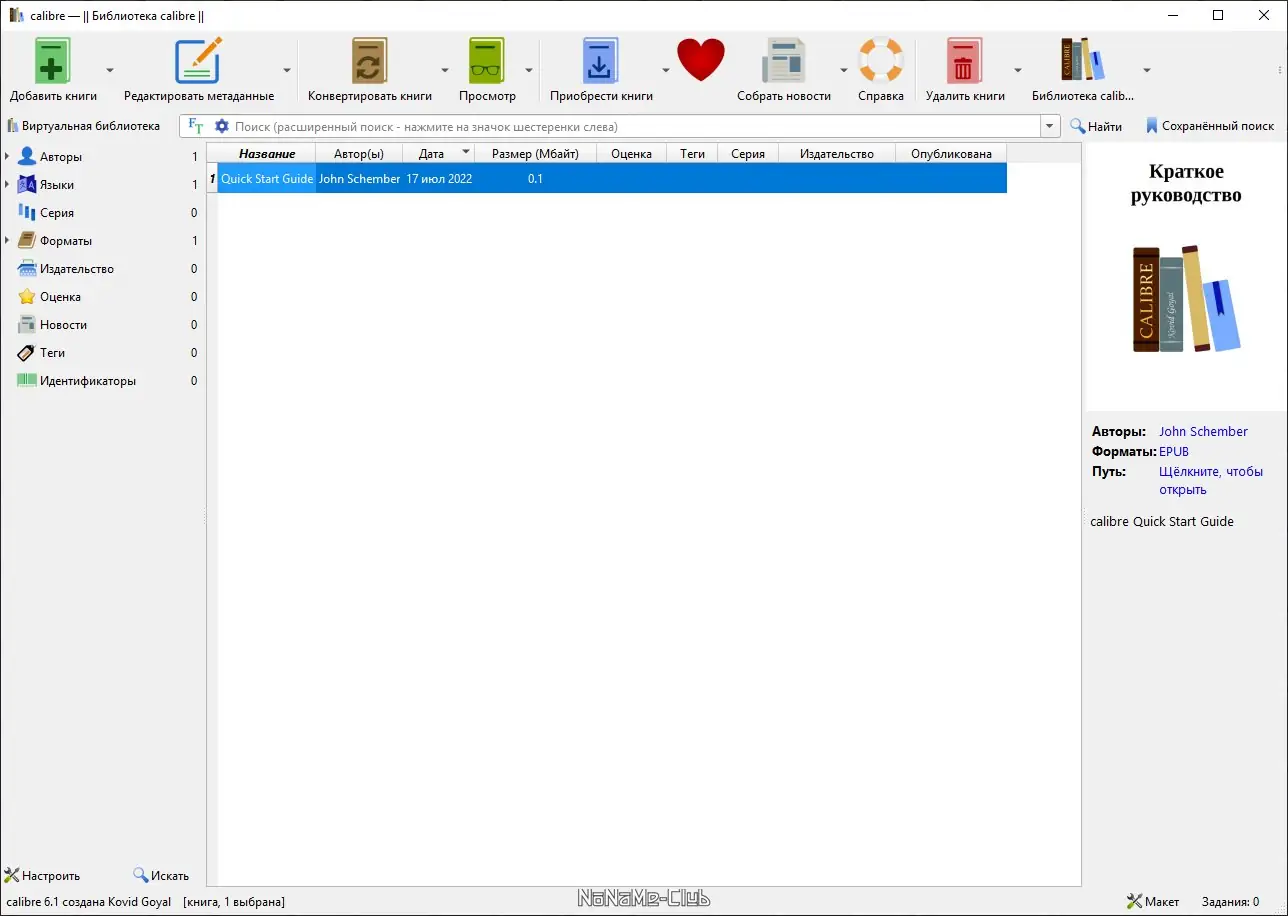Click the Add books green icon
1288x916 pixels.
tap(53, 61)
